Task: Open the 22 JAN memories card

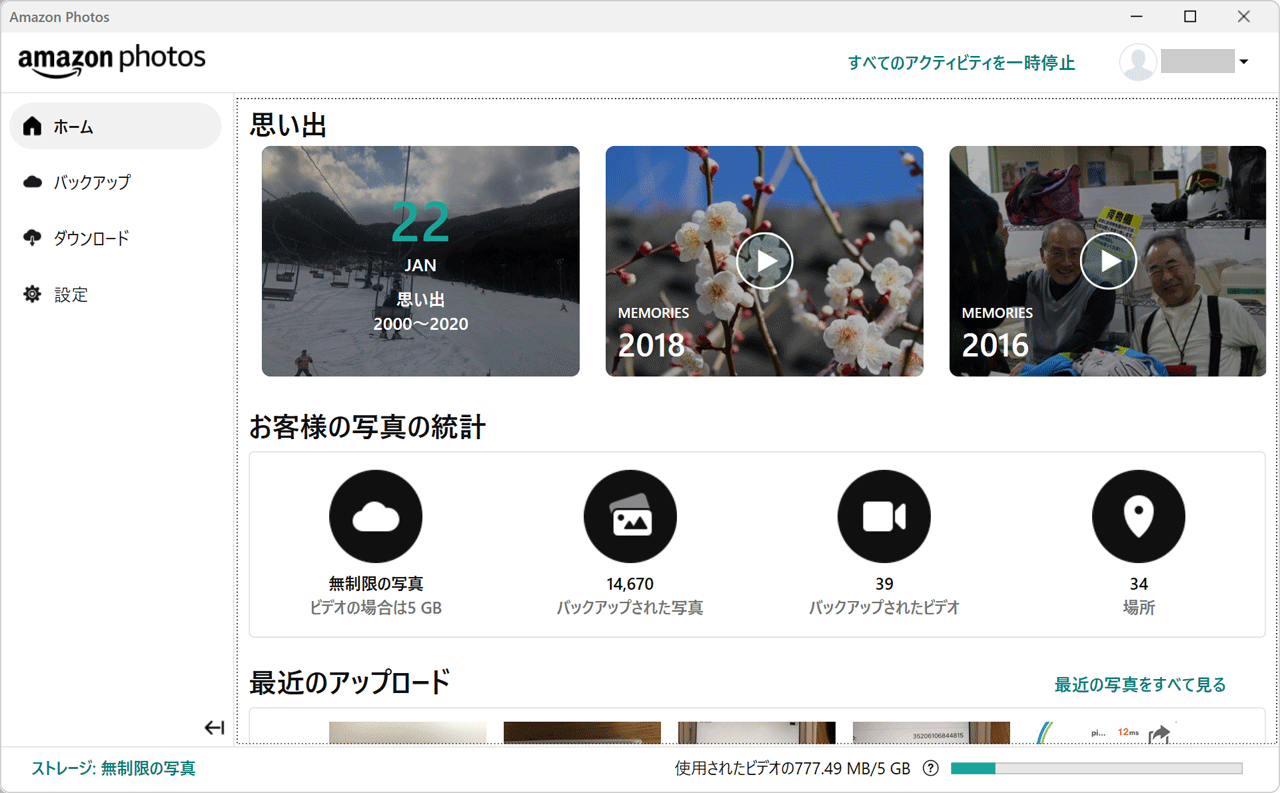Action: [x=421, y=261]
